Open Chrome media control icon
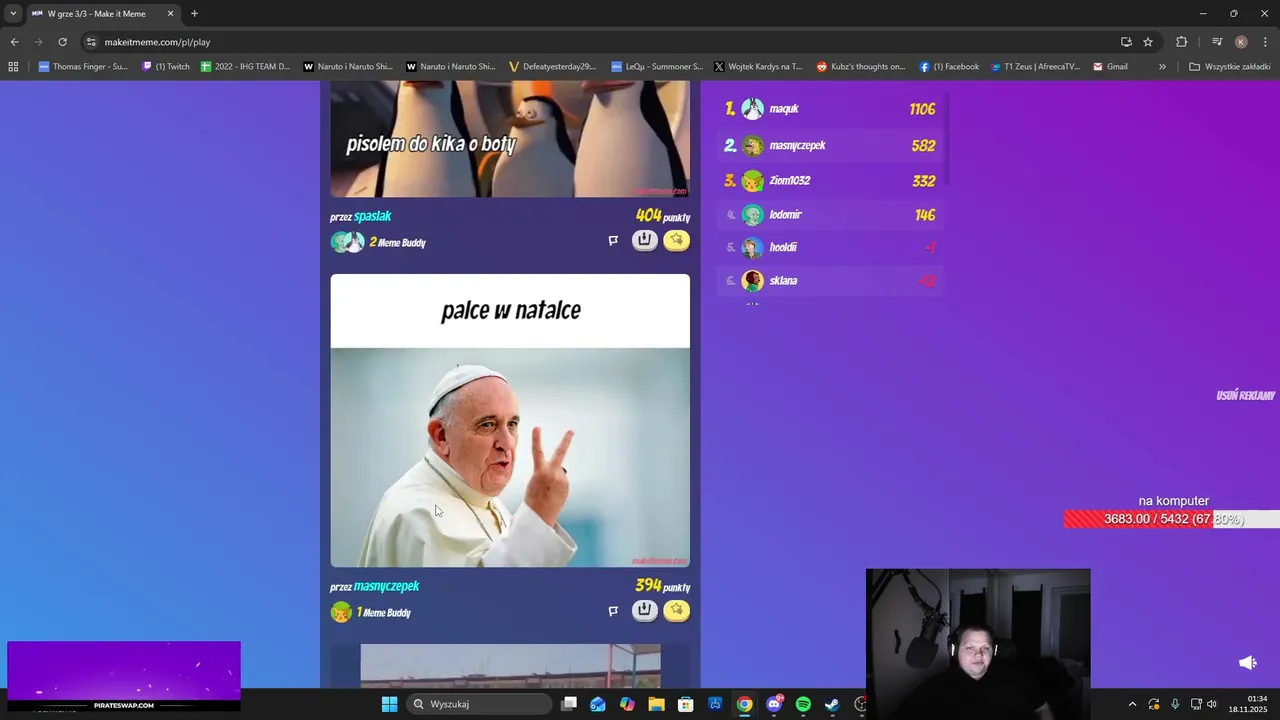The image size is (1280, 720). click(1217, 42)
